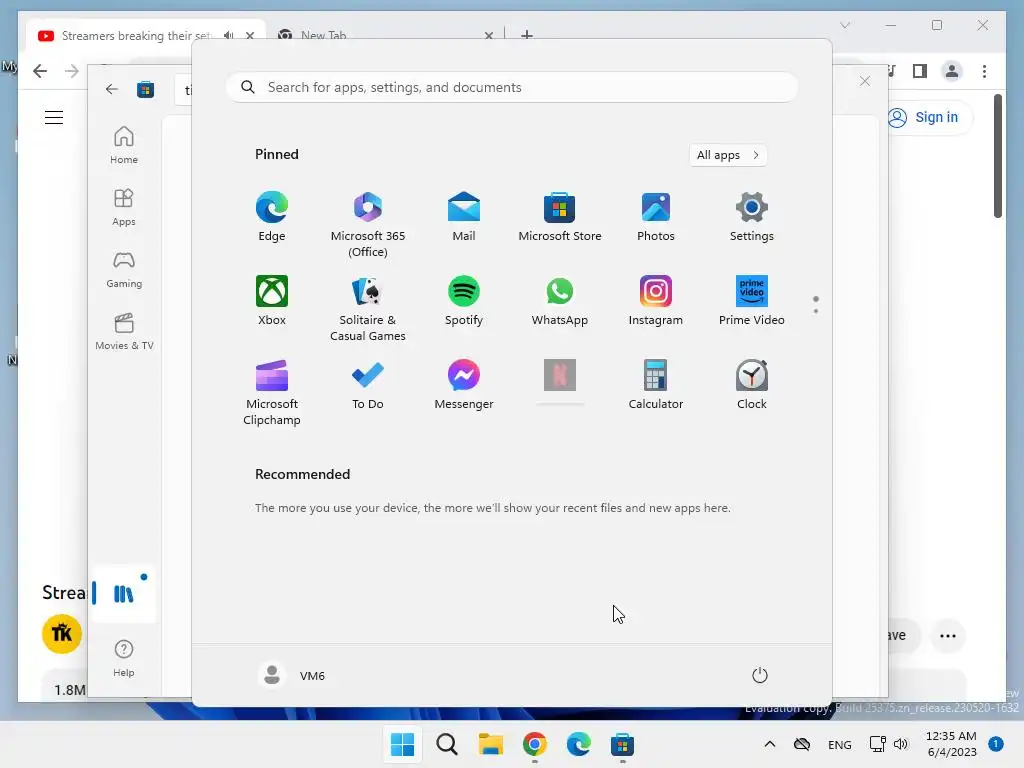Toggle Chrome side panel button

pos(920,71)
